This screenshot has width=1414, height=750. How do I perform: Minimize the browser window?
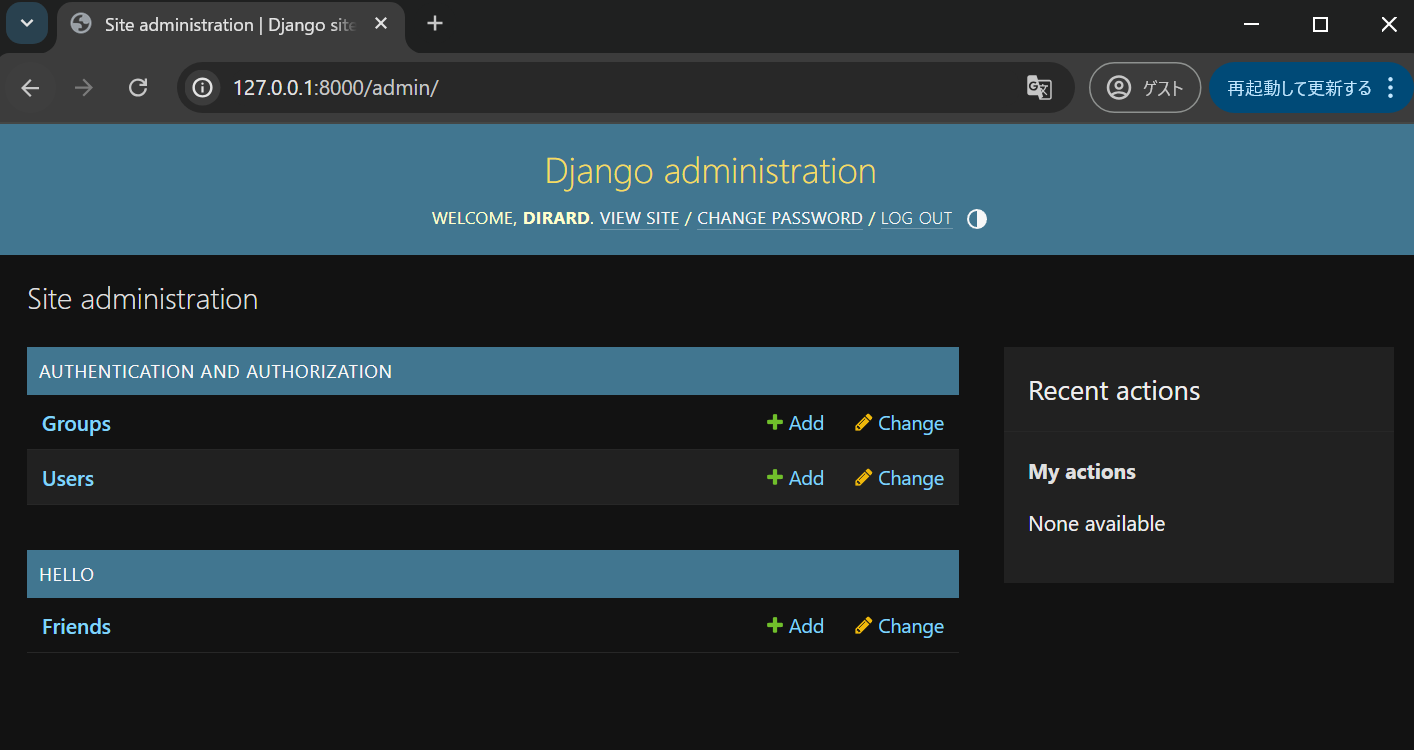[1251, 25]
